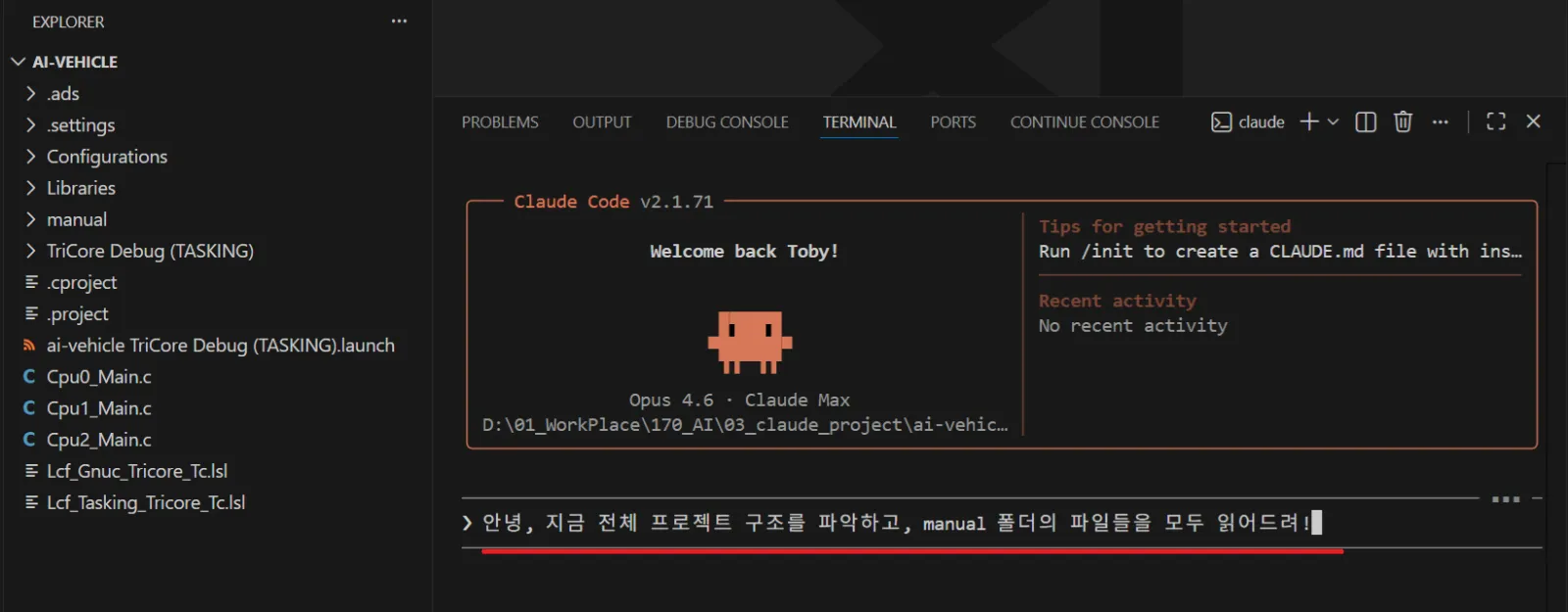Open Explorer views and more actions menu
The image size is (1568, 612).
399,22
